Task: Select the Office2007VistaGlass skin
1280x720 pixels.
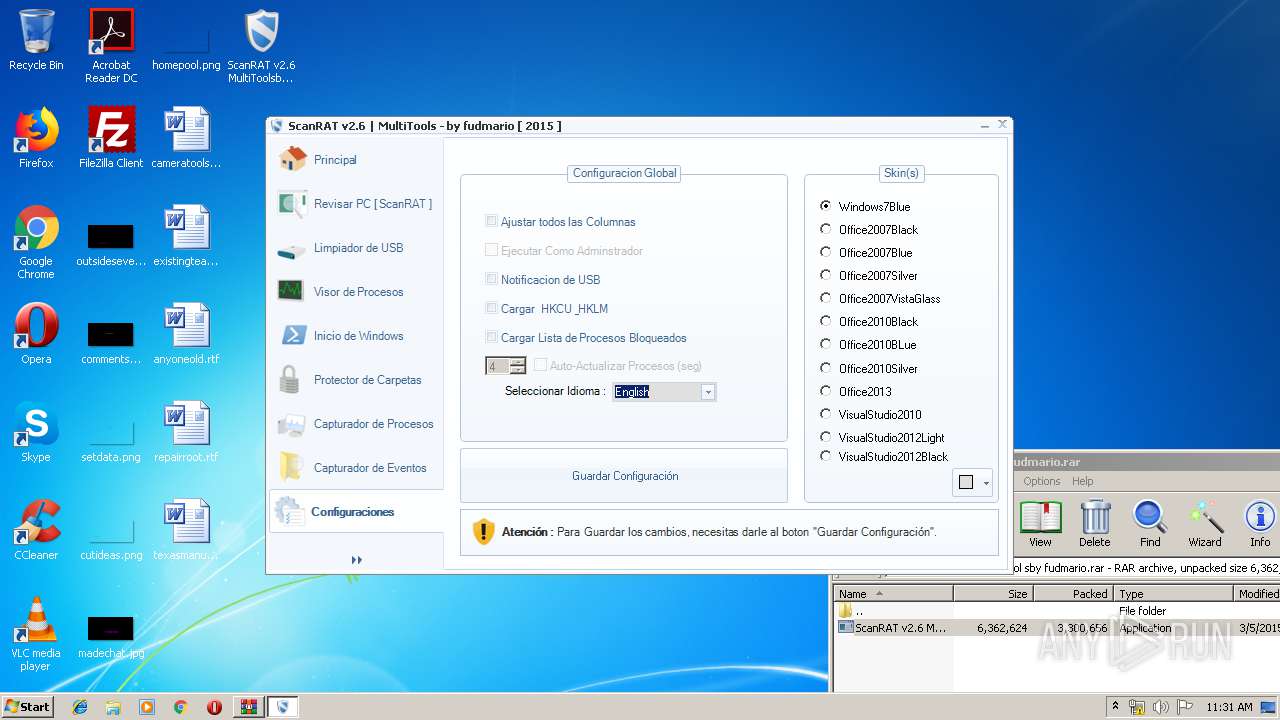Action: coord(825,298)
